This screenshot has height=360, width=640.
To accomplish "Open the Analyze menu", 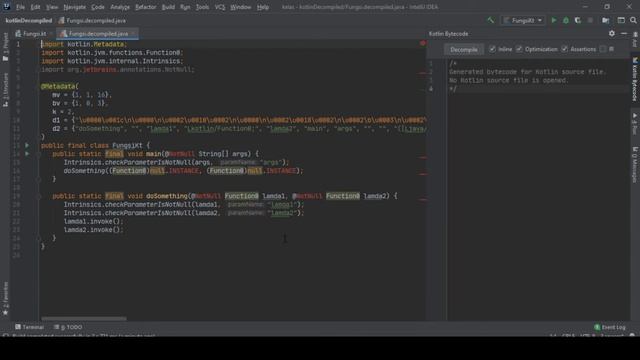I will click(x=120, y=7).
